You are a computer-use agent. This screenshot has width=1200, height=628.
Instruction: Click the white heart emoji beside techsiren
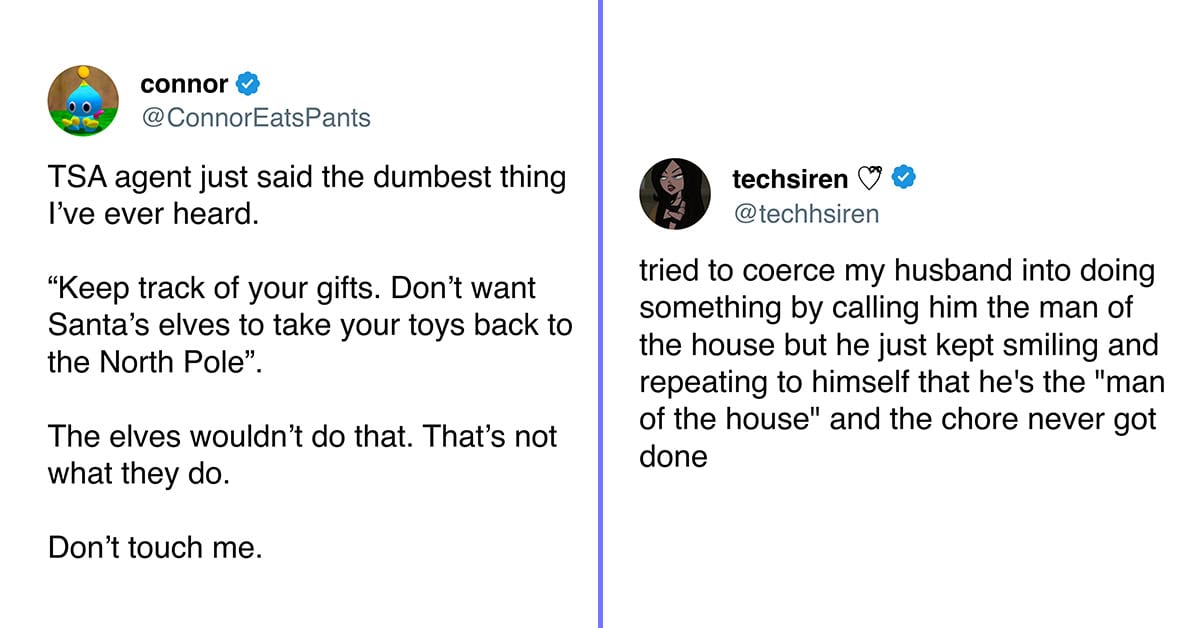pos(869,180)
